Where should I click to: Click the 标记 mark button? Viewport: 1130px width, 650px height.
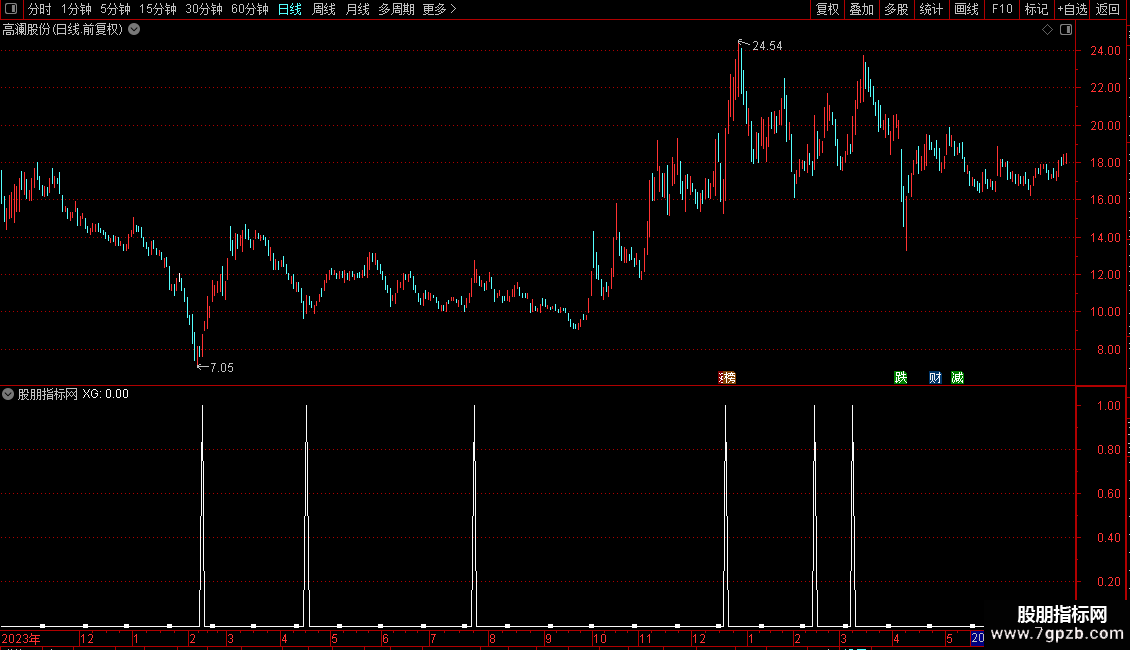(1036, 9)
